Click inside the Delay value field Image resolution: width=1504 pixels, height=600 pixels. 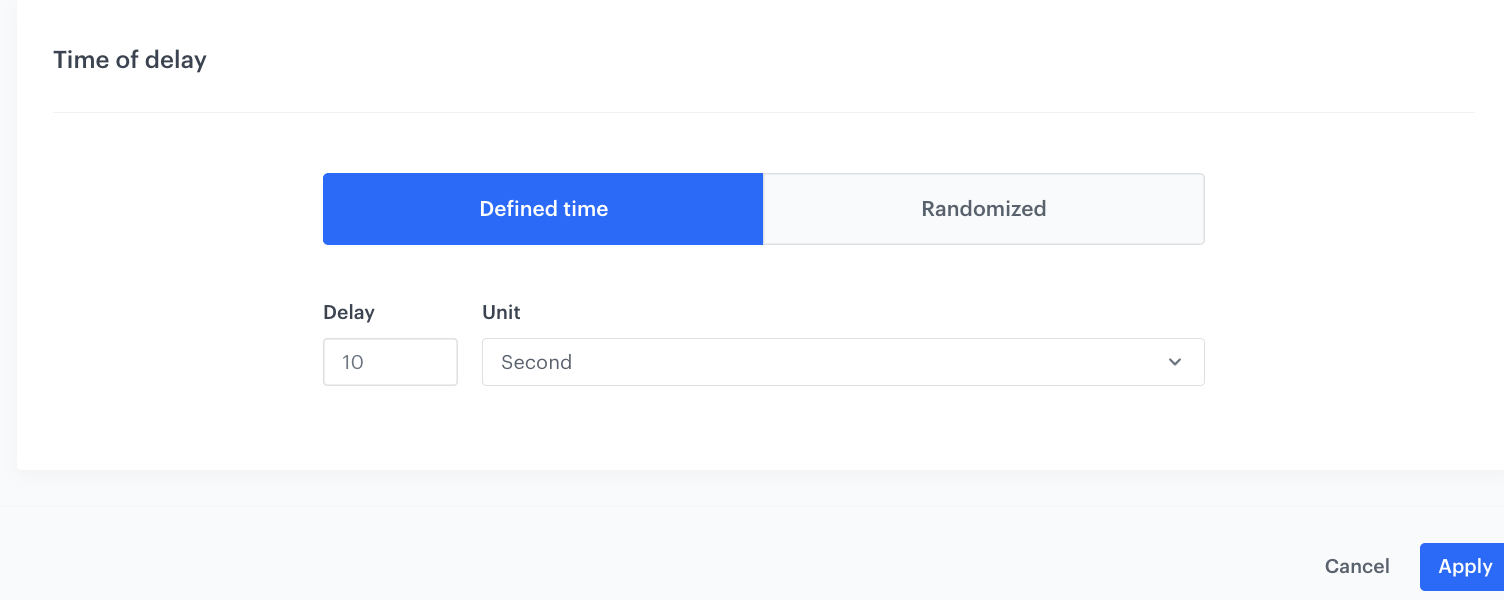pos(390,362)
